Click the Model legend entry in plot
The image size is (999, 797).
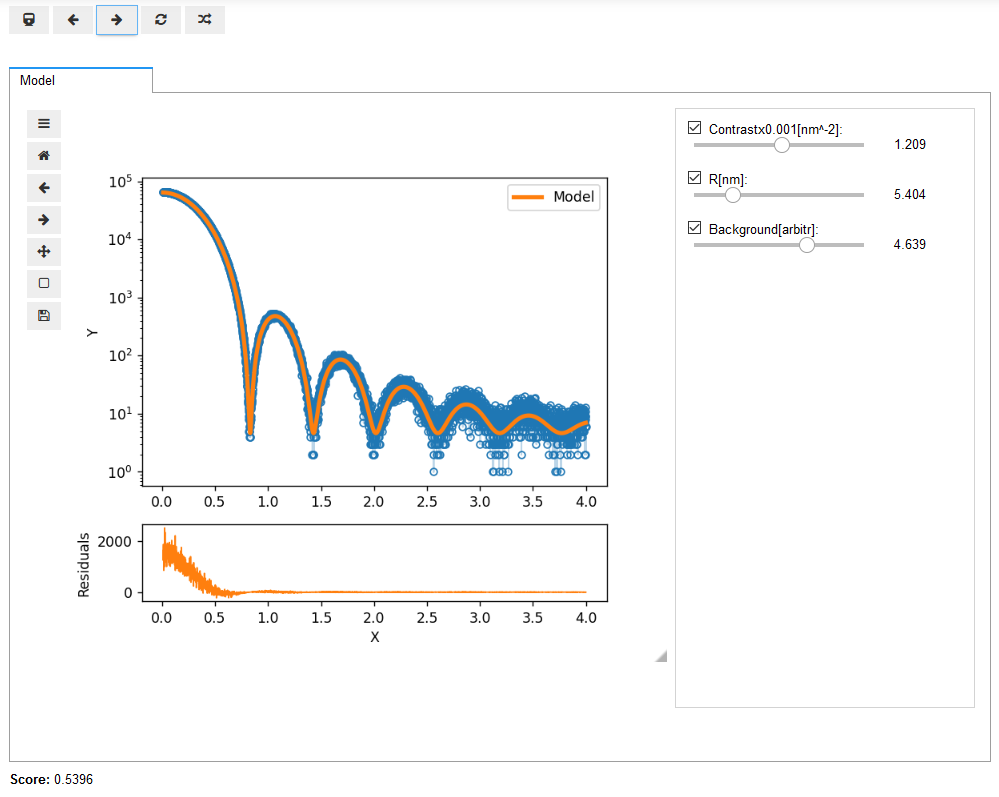tap(554, 197)
